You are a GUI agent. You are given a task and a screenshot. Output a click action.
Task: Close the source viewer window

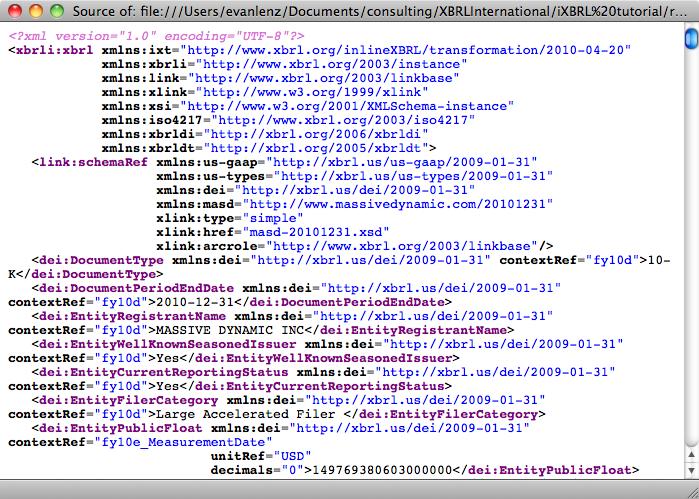[15, 10]
